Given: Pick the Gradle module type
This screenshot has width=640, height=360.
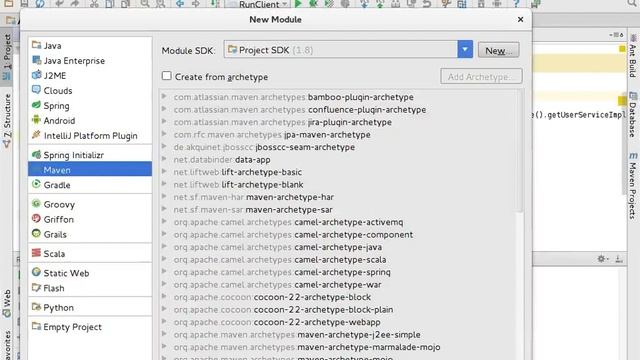Looking at the screenshot, I should 90,185.
